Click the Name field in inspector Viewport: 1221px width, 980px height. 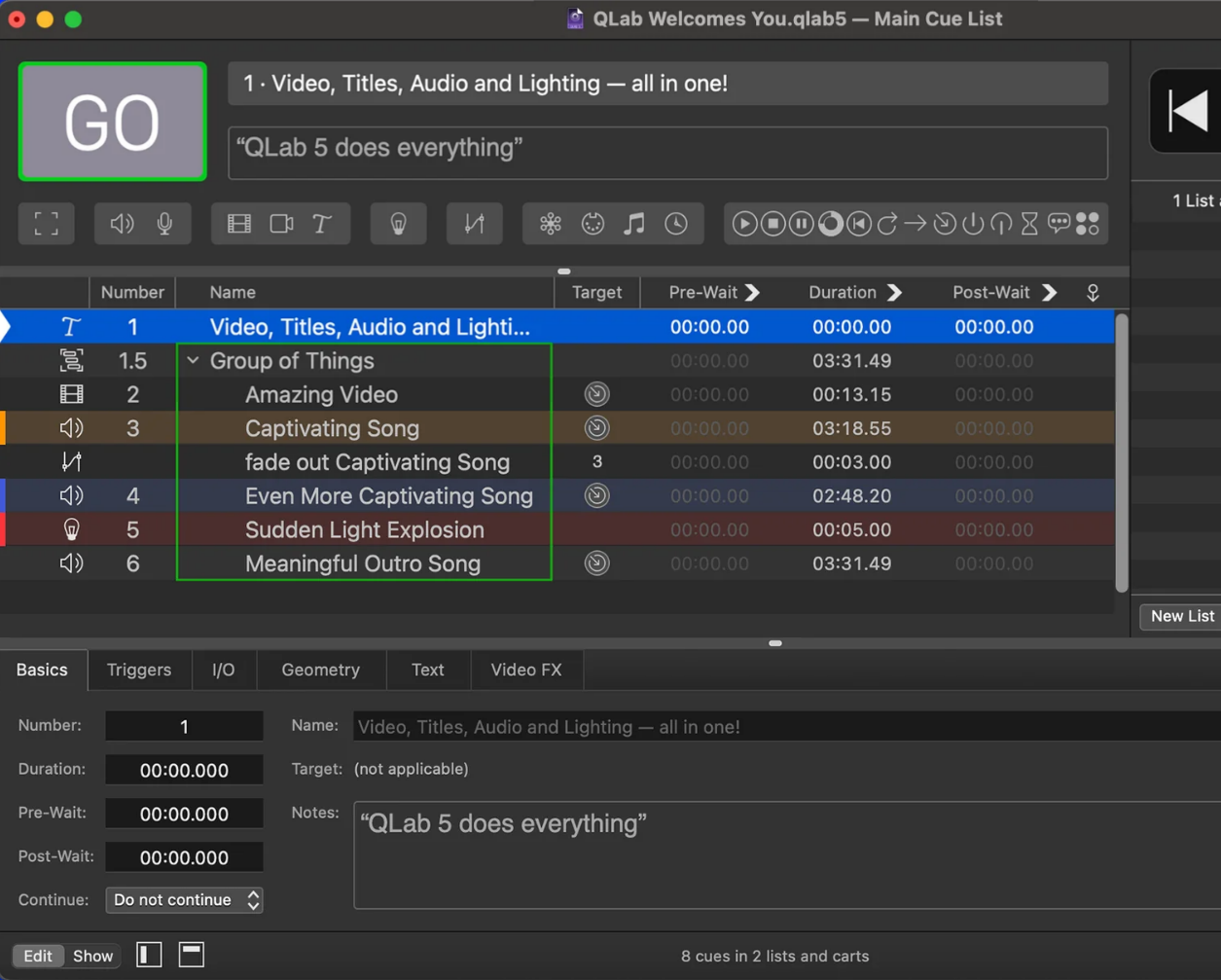coord(786,726)
